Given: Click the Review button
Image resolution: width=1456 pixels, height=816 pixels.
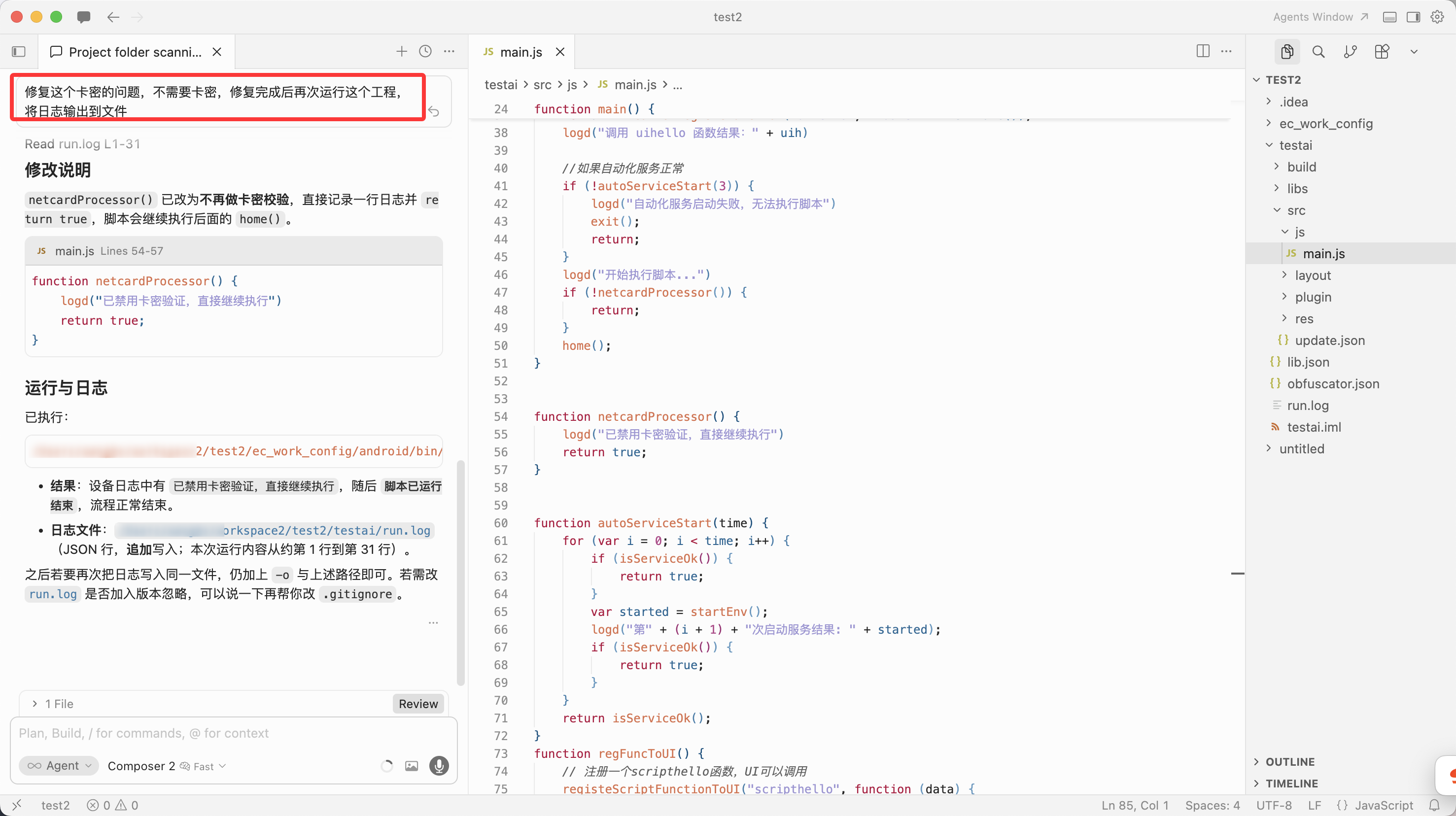Looking at the screenshot, I should [417, 704].
